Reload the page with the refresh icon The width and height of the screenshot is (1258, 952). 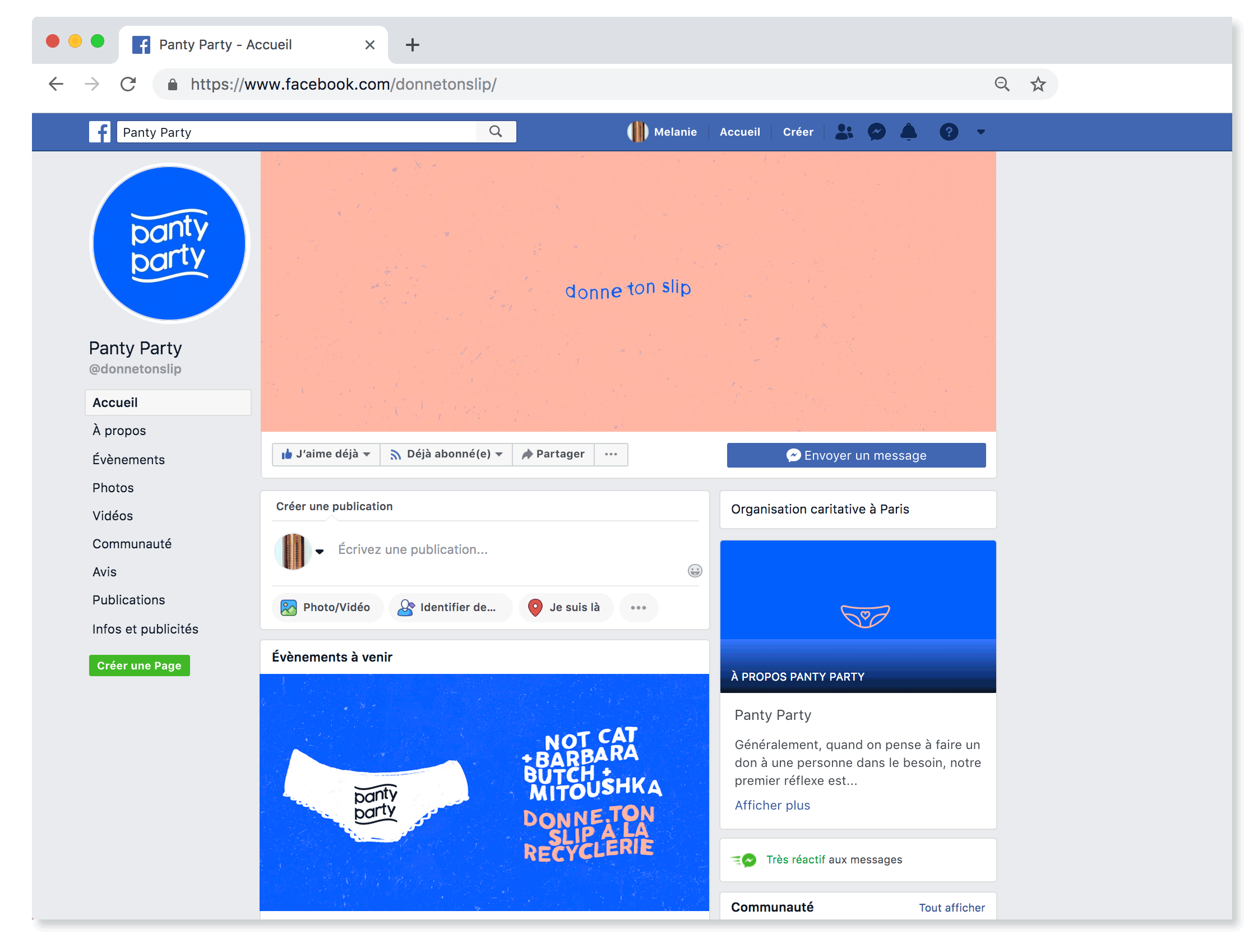[128, 84]
